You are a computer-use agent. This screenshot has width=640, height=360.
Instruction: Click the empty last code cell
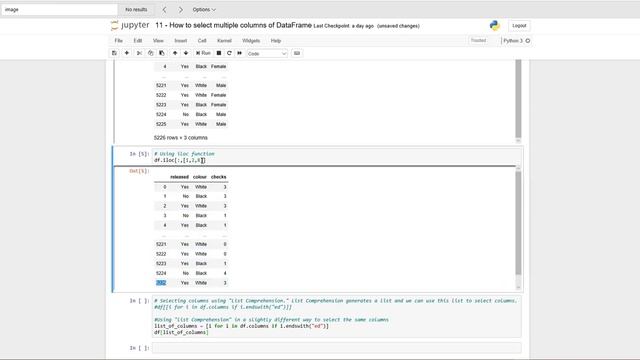coord(336,348)
